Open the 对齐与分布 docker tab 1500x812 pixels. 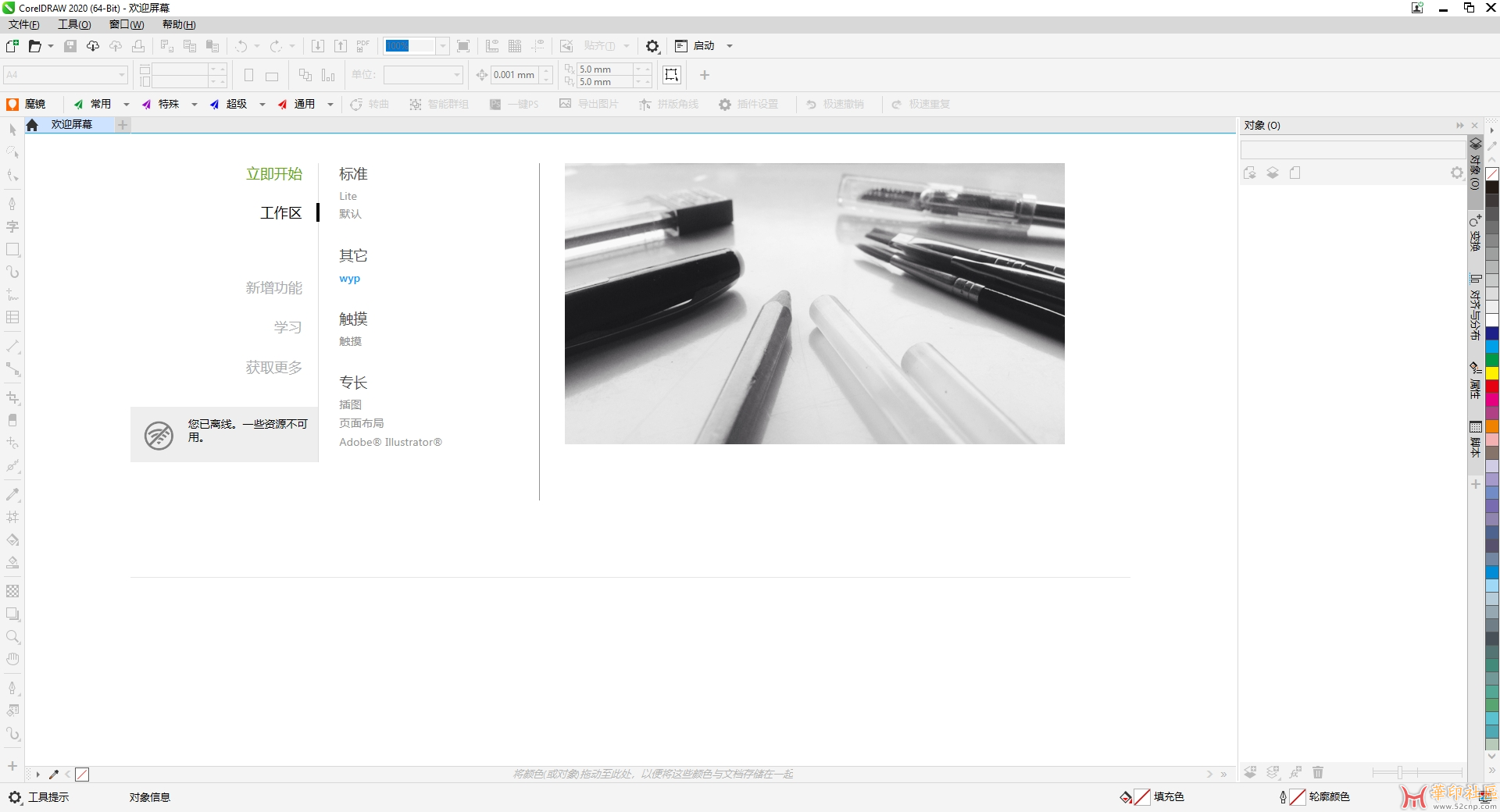[1475, 307]
